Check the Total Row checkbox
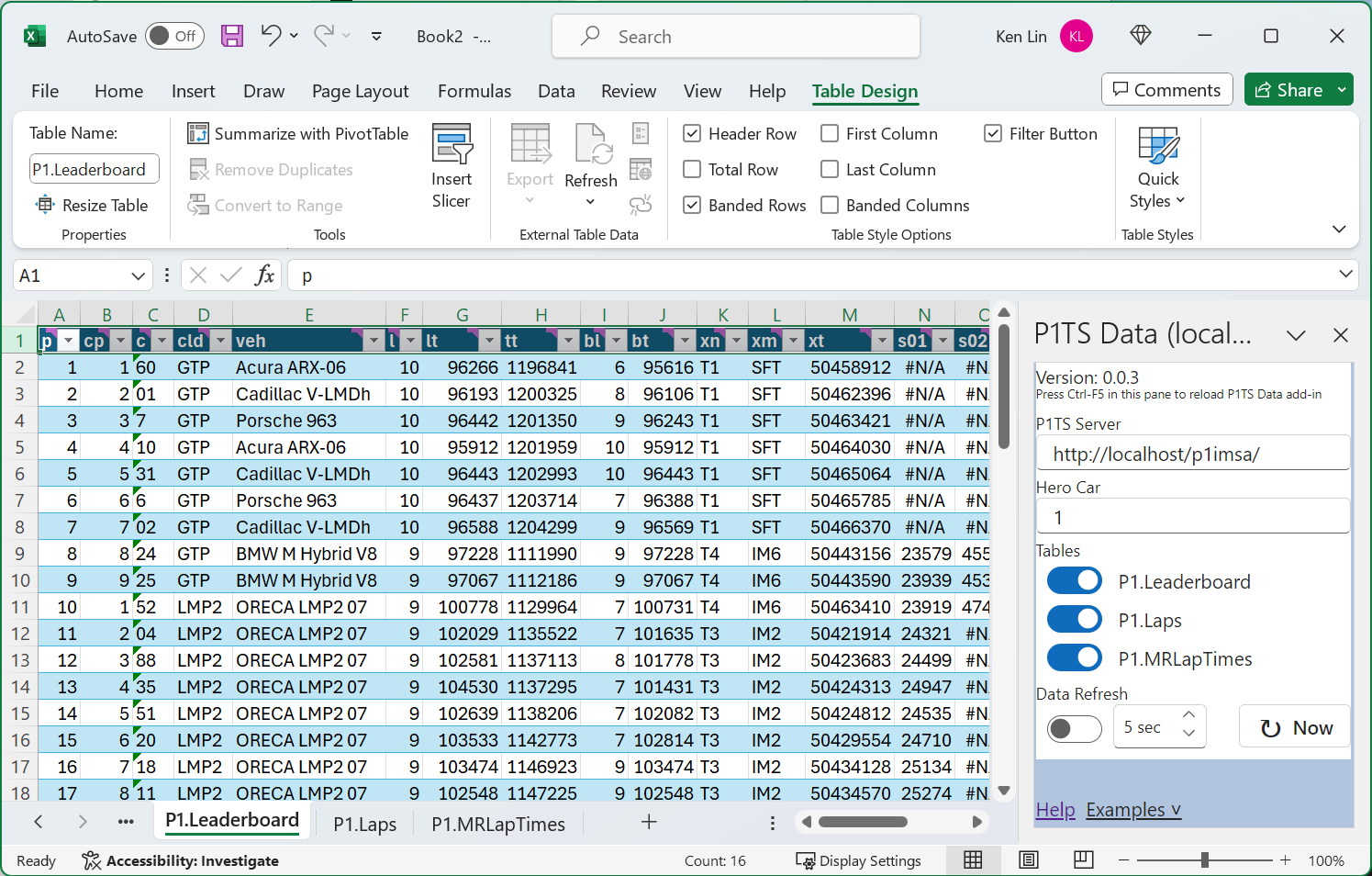The height and width of the screenshot is (876, 1372). [693, 169]
